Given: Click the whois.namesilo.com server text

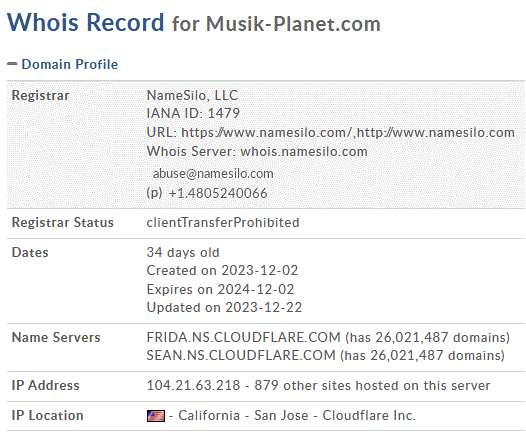Looking at the screenshot, I should click(x=304, y=152).
